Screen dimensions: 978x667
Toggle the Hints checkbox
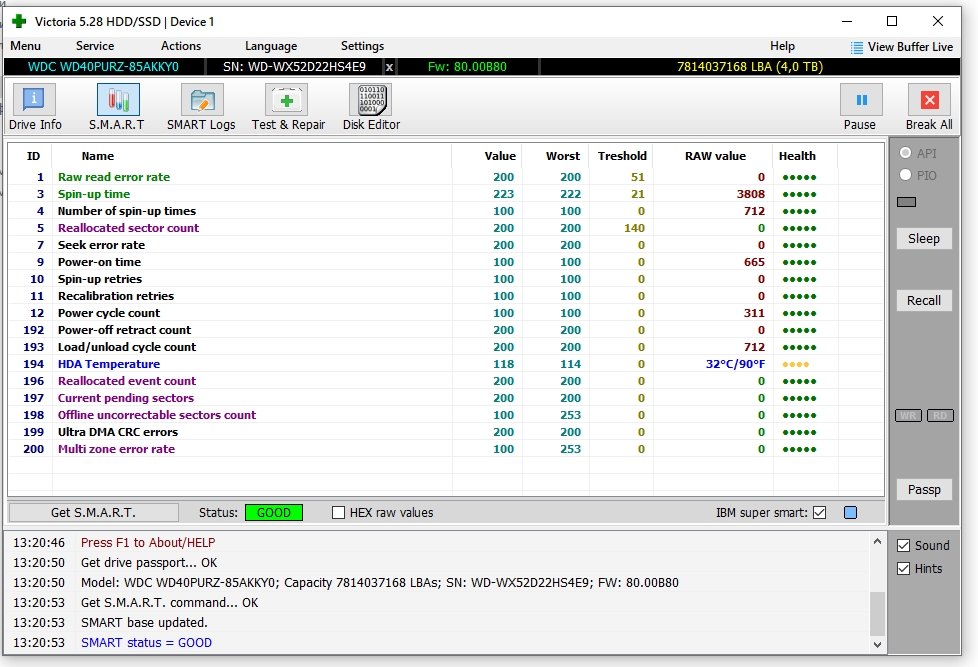(x=903, y=568)
